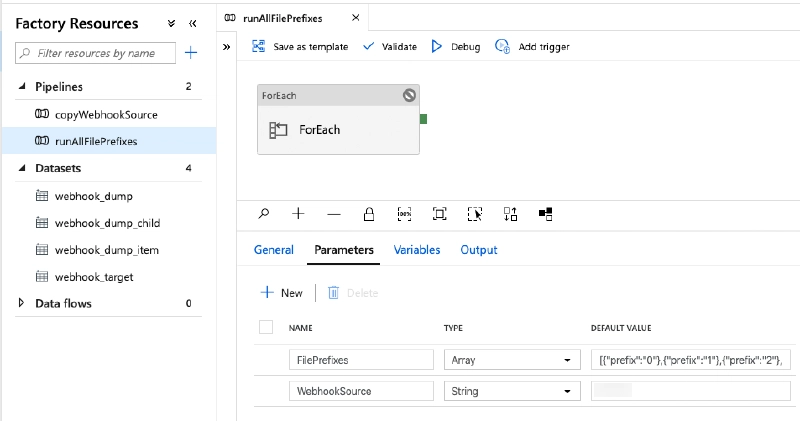Click New to add a parameter
The image size is (800, 421).
coord(291,293)
